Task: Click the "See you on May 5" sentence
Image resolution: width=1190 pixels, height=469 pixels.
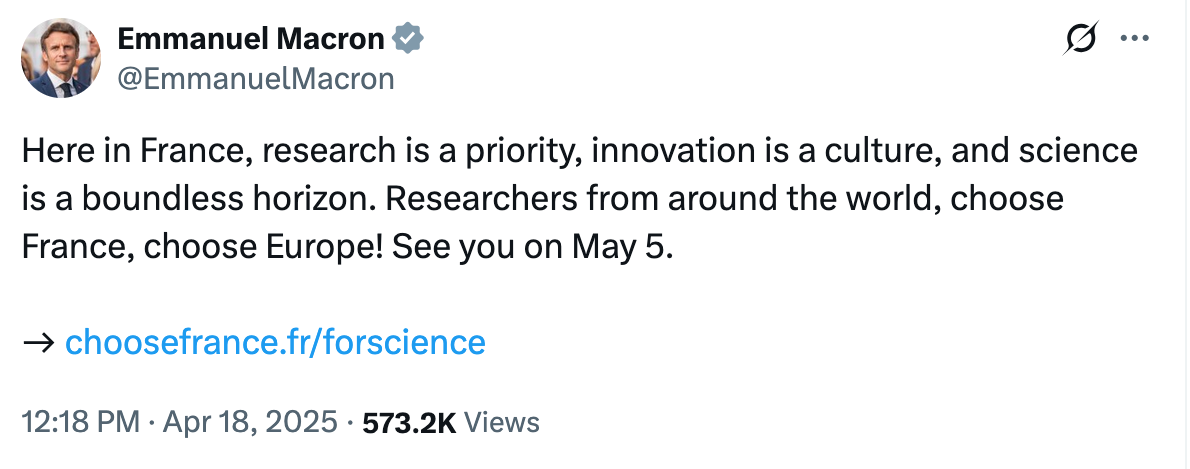Action: [x=533, y=245]
